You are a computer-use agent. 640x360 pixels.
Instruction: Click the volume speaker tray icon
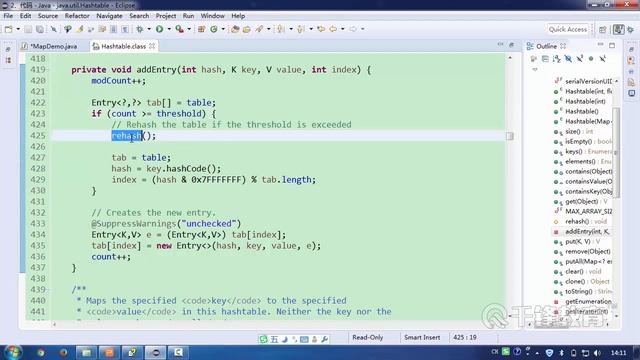[597, 353]
